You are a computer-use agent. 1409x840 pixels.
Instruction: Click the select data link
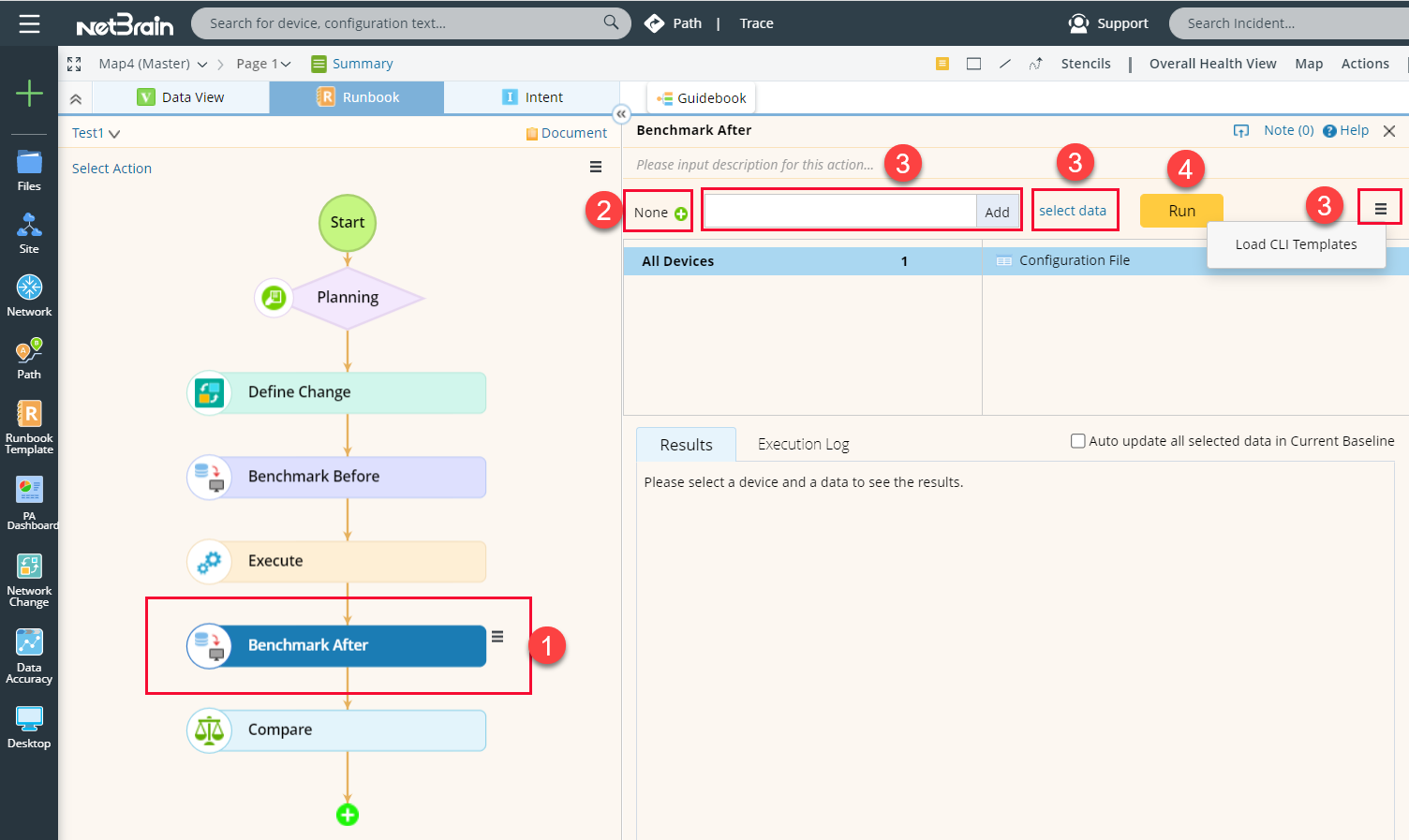point(1073,211)
